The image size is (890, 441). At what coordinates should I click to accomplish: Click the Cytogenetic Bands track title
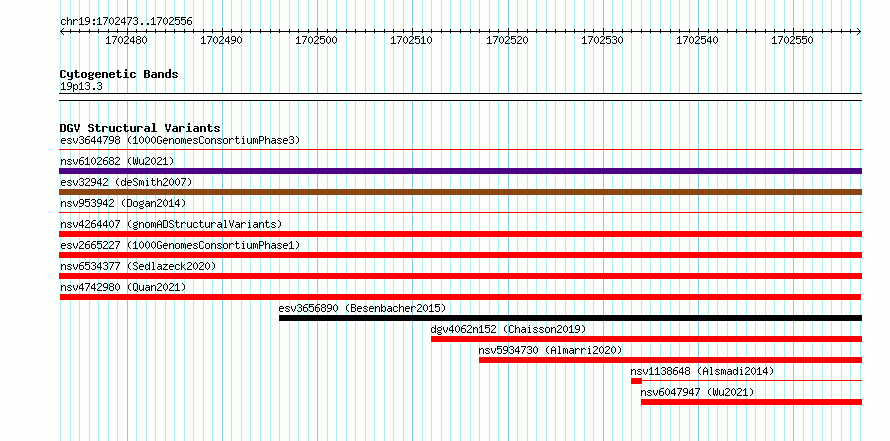point(119,74)
